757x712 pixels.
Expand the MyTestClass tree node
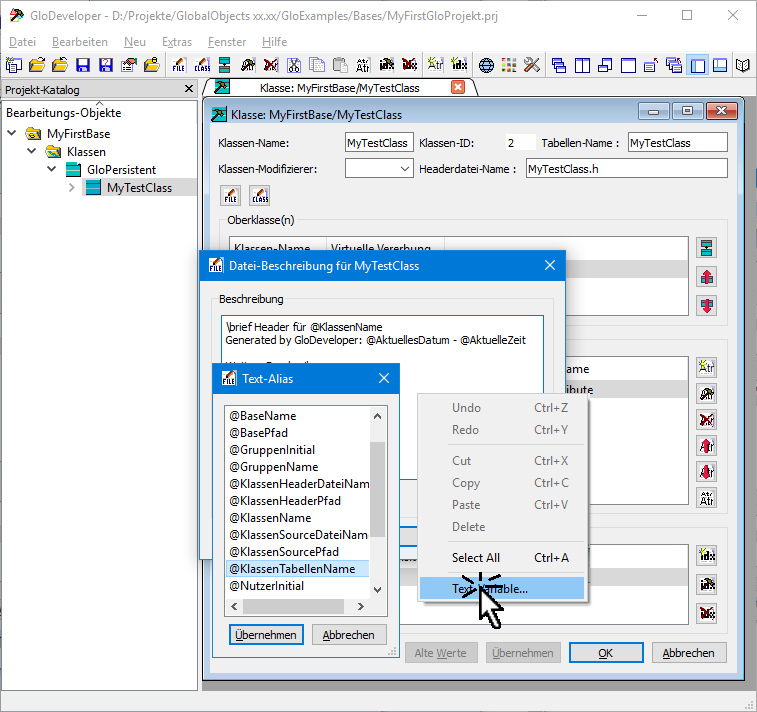coord(71,187)
